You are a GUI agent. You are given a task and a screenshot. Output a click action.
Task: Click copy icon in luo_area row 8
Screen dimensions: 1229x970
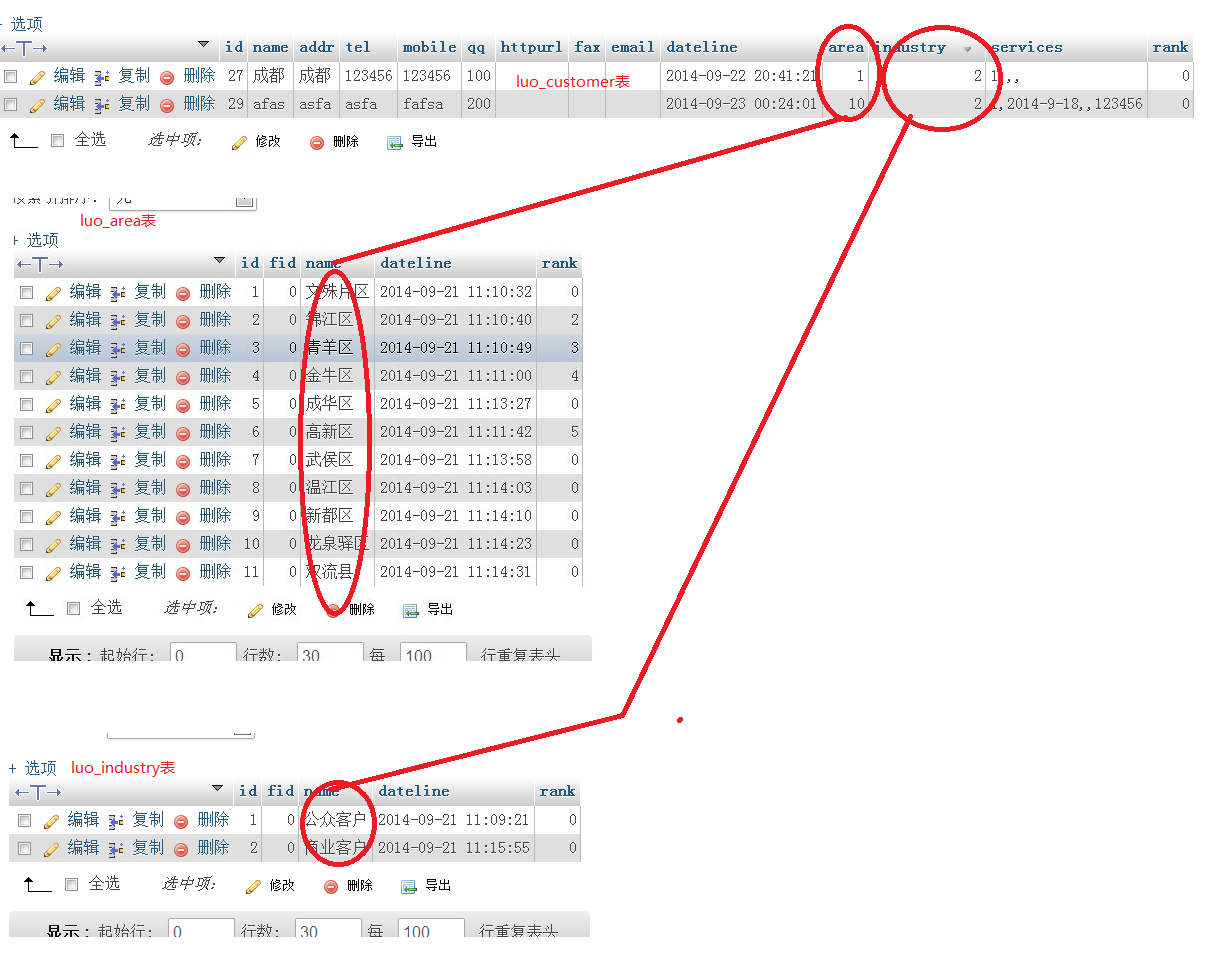click(x=118, y=489)
